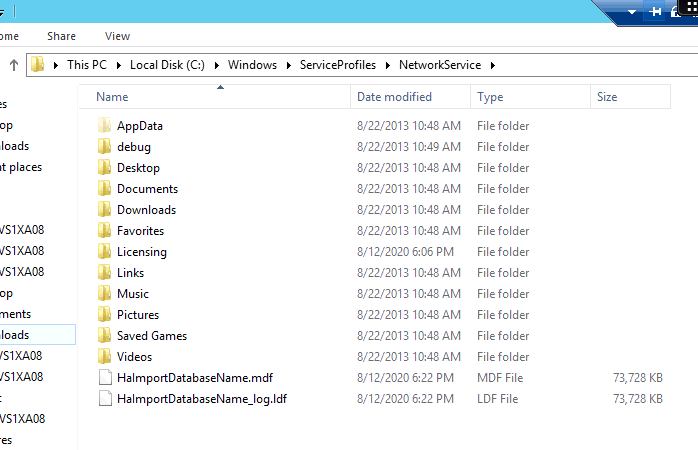
Task: Click debug date 8/22/2013 10:49 AM
Action: click(409, 146)
